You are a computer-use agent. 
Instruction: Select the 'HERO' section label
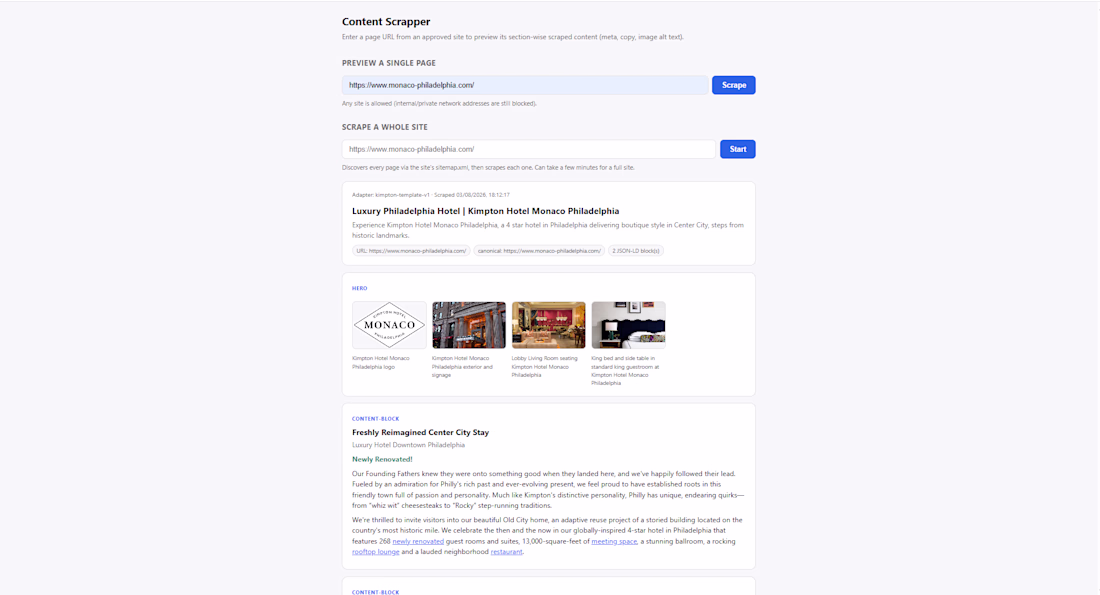(359, 288)
